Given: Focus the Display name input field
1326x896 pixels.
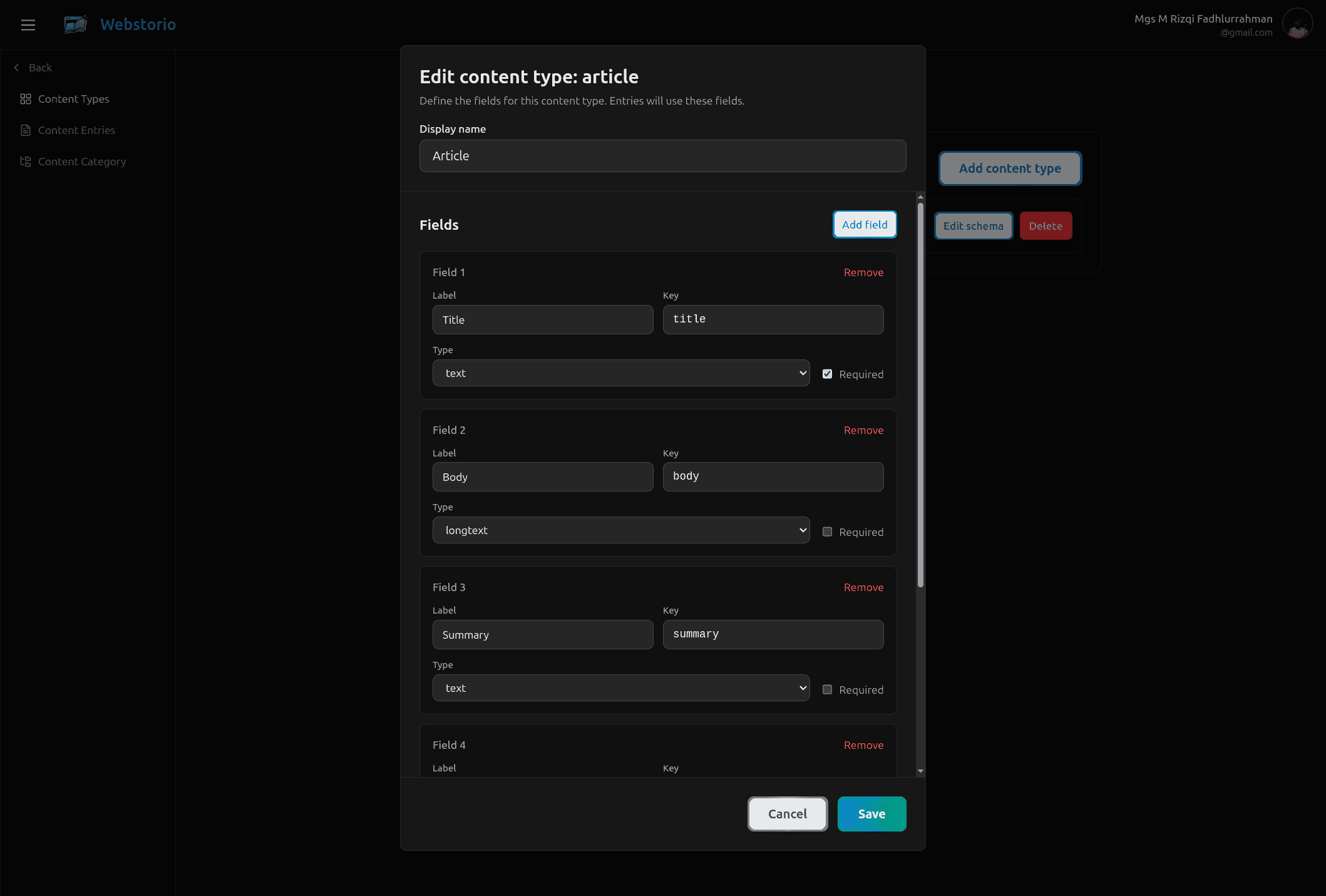Looking at the screenshot, I should tap(662, 156).
